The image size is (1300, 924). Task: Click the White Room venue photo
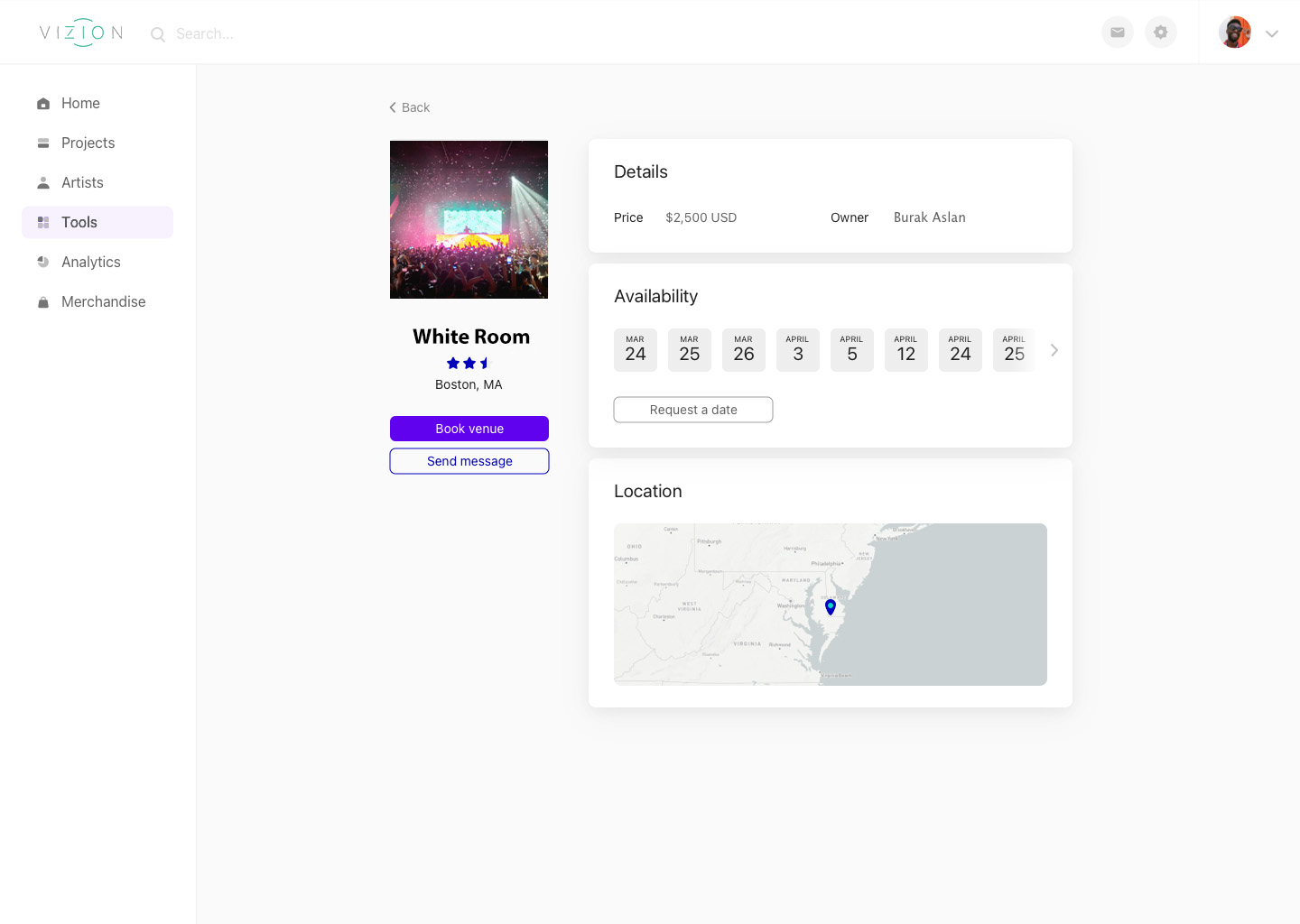[x=469, y=219]
